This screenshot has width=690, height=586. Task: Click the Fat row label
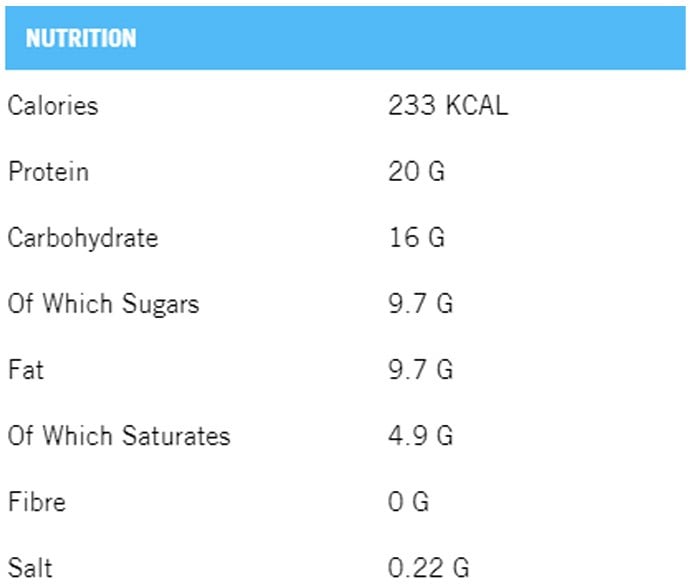tap(25, 370)
